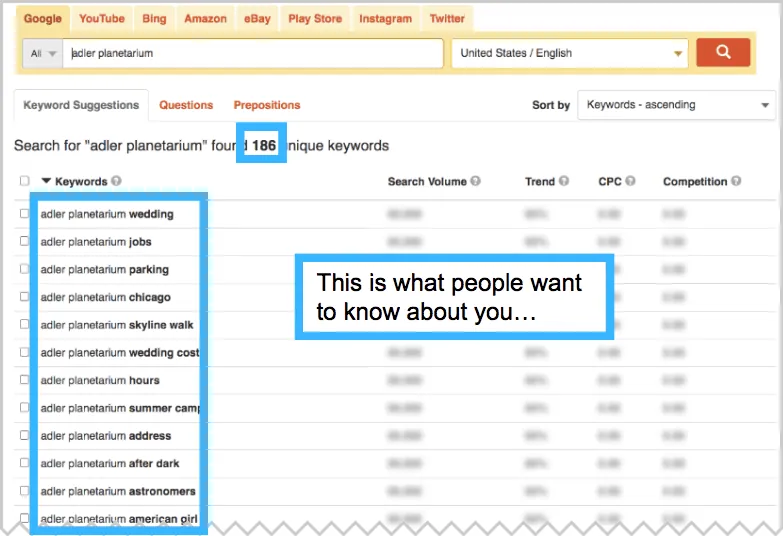
Task: Open help icon next to Search Volume
Action: coord(475,181)
